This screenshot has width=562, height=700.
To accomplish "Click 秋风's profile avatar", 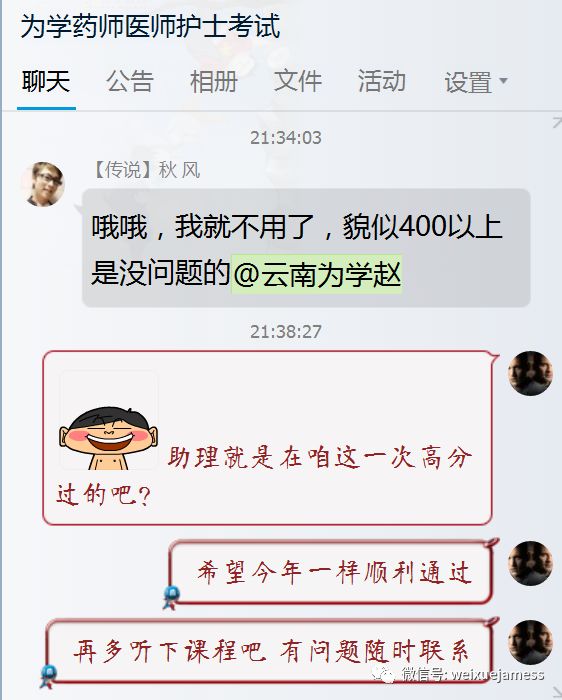I will [43, 184].
